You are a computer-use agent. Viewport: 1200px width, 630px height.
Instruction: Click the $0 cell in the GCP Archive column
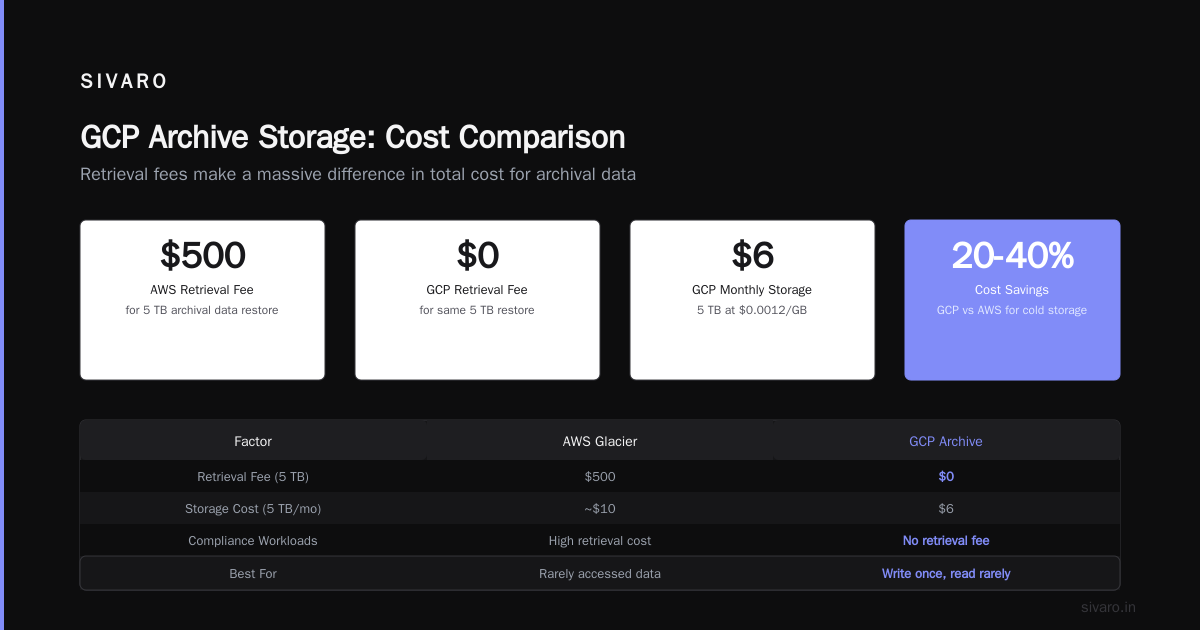click(x=946, y=476)
